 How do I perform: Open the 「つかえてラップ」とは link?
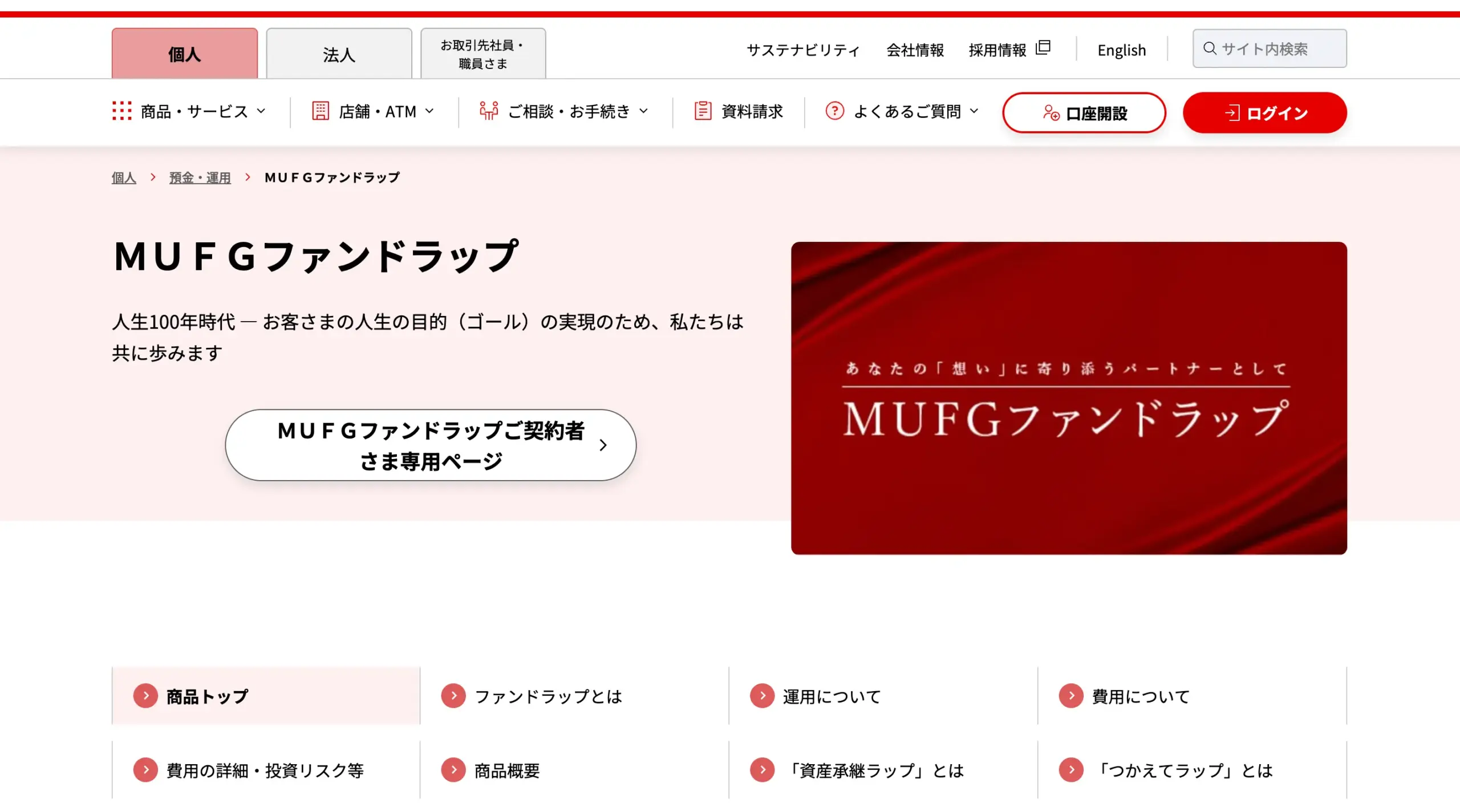pyautogui.click(x=1193, y=770)
